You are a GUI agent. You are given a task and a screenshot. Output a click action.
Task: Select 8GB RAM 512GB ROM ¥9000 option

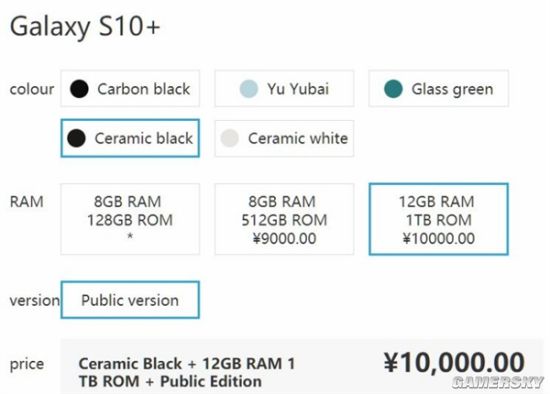(284, 219)
